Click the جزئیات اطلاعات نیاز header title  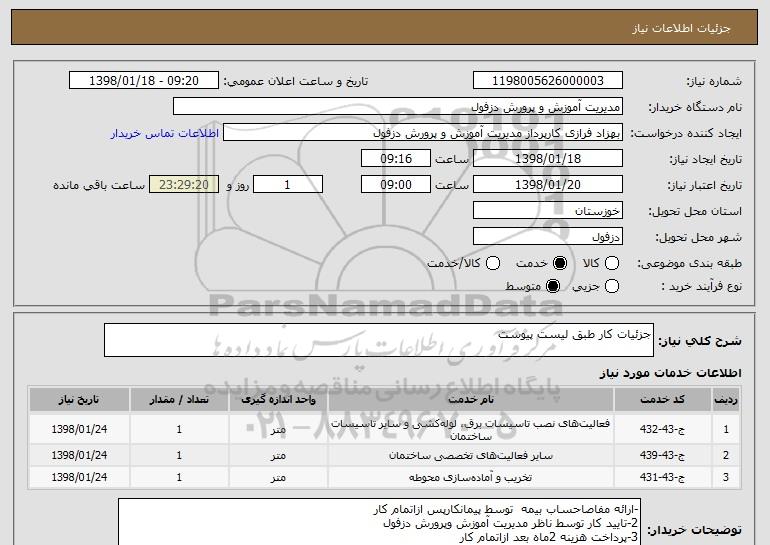681,28
